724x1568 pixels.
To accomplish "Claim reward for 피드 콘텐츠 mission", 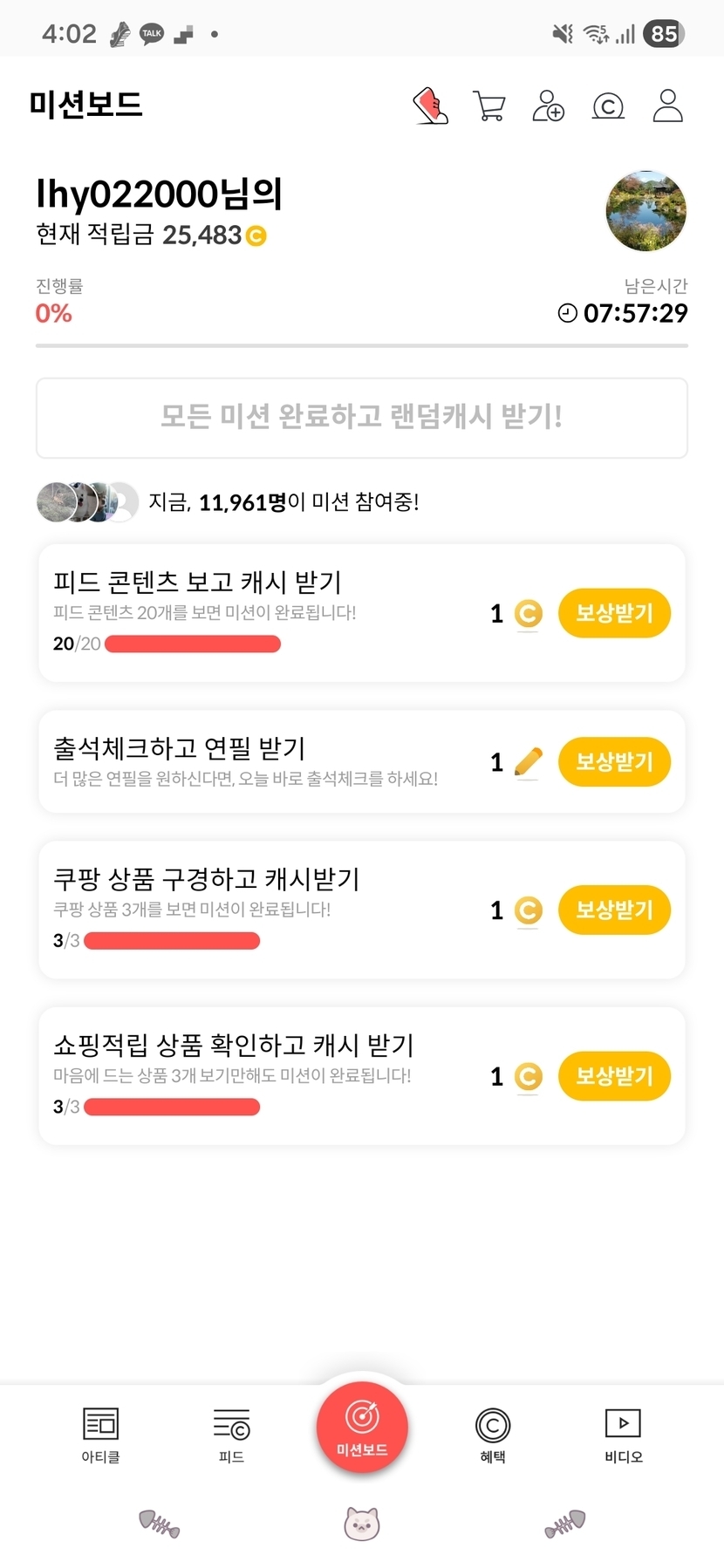I will click(x=614, y=613).
